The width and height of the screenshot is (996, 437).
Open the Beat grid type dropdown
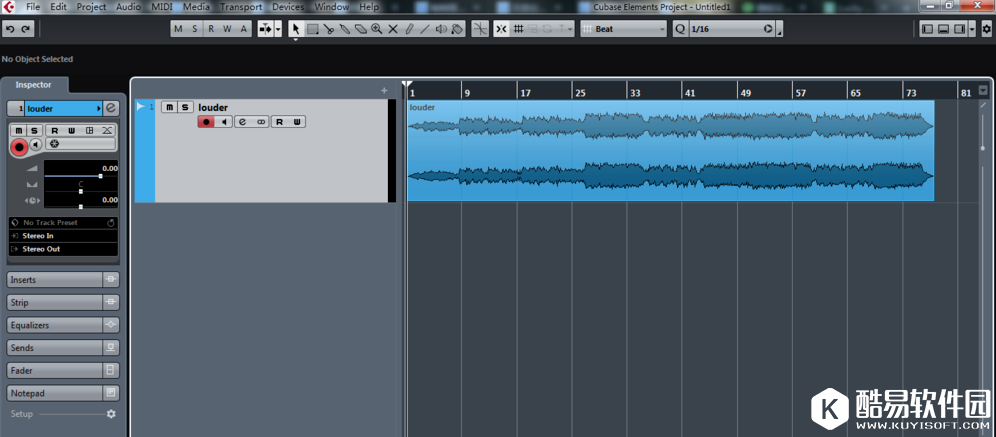(x=624, y=29)
